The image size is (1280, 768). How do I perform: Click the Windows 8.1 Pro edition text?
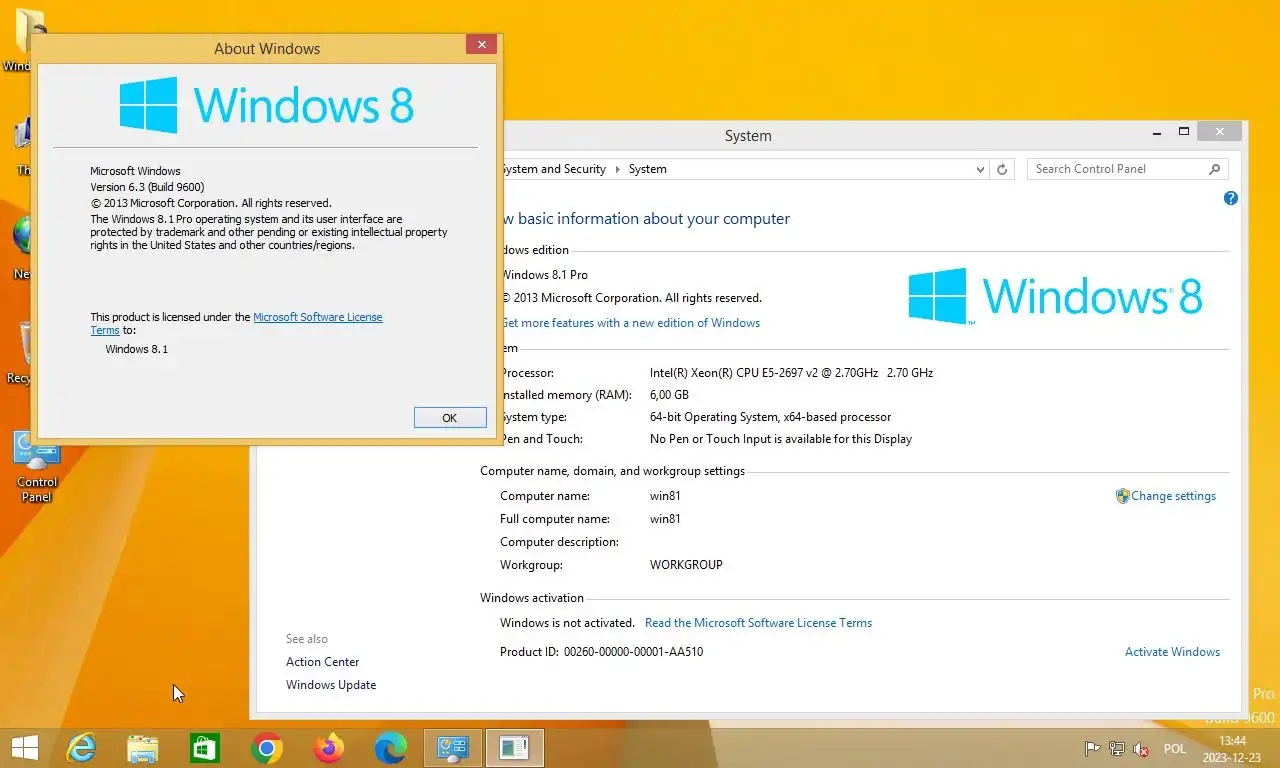(x=544, y=275)
